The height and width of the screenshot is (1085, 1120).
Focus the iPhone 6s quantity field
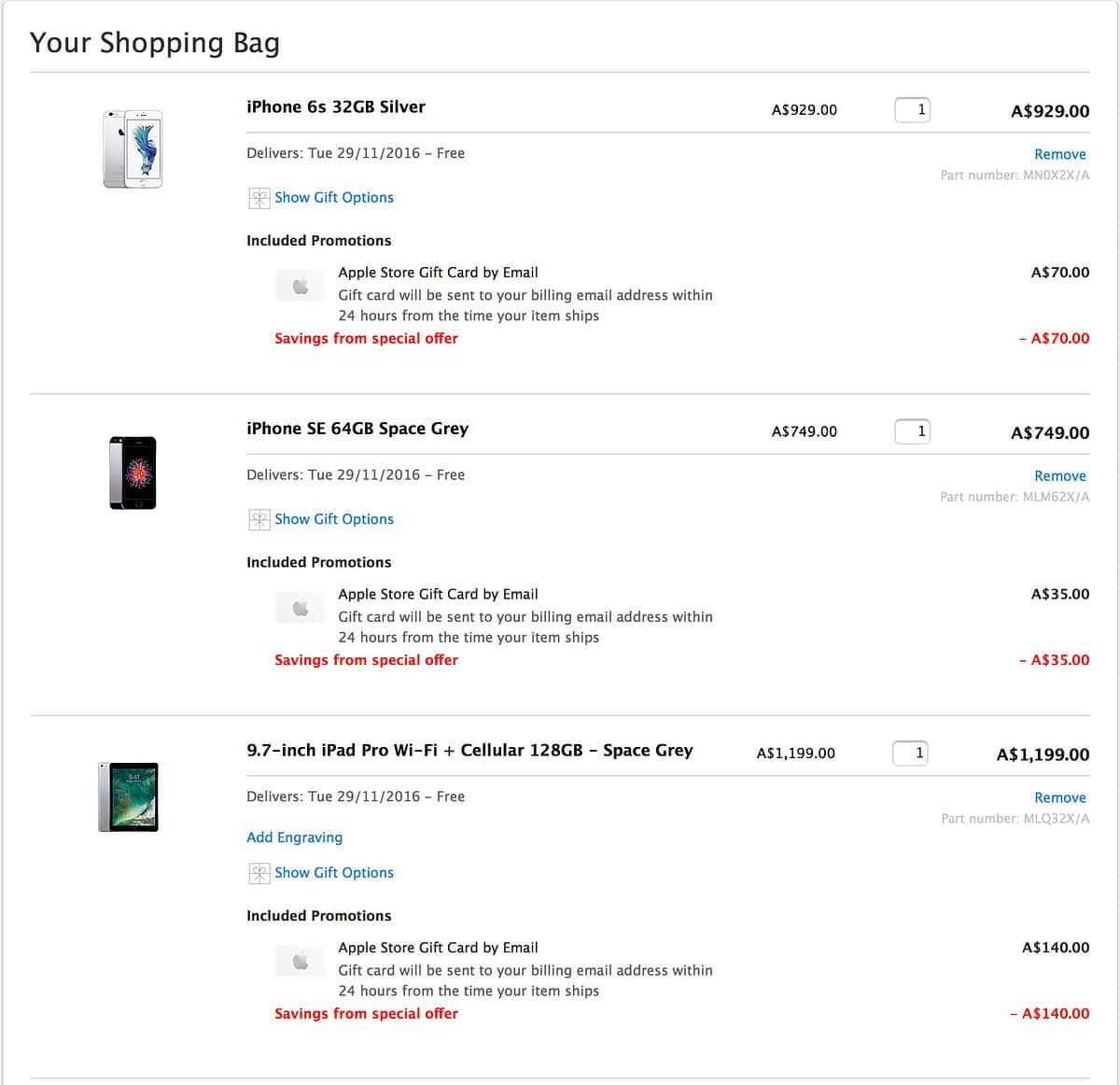click(x=912, y=110)
